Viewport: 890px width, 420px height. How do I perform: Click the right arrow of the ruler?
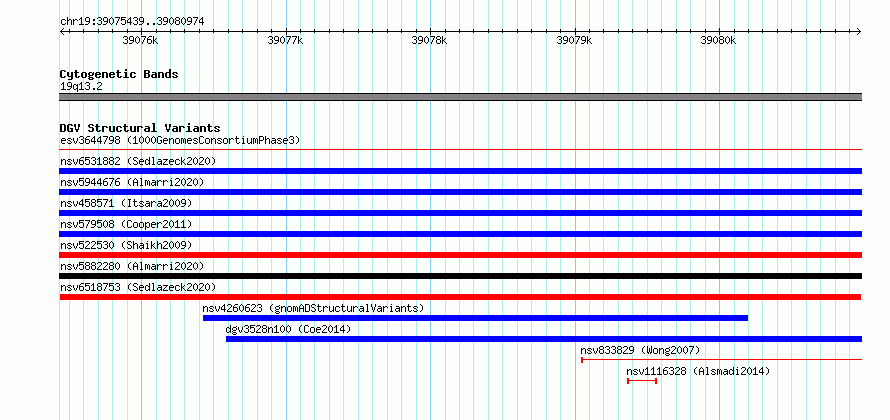pyautogui.click(x=859, y=31)
